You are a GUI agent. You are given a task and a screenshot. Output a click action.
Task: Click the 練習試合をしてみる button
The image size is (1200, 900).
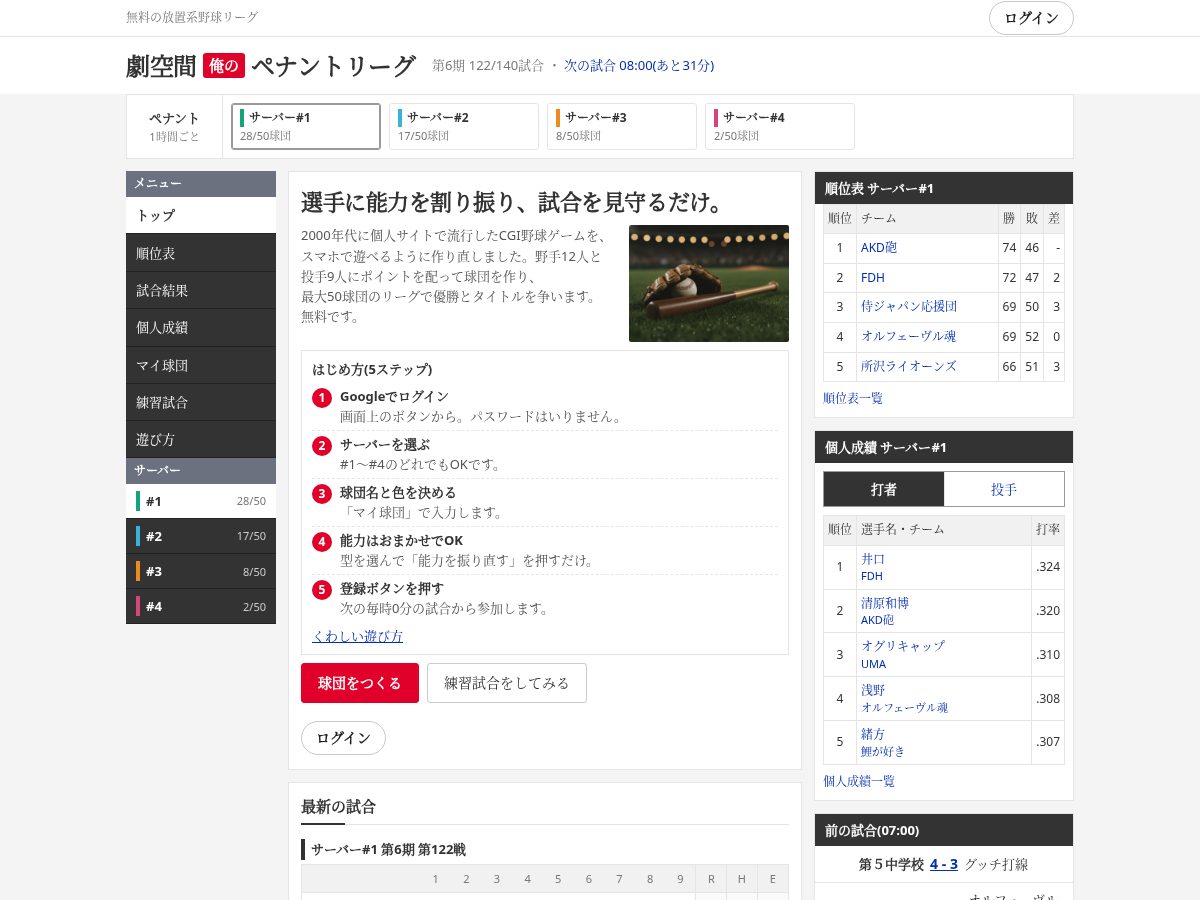coord(507,683)
